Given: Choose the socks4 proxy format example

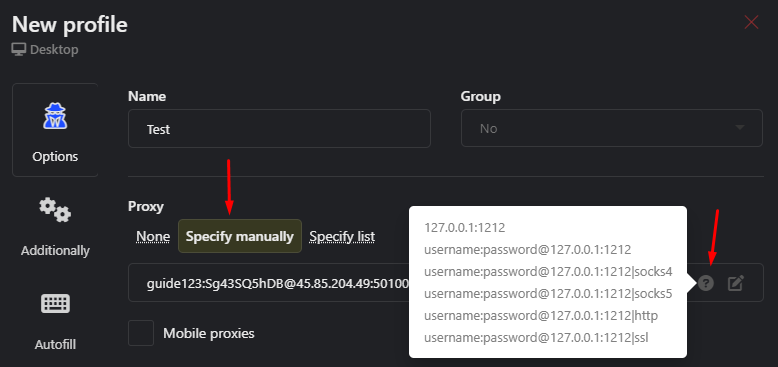Looking at the screenshot, I should (x=548, y=272).
